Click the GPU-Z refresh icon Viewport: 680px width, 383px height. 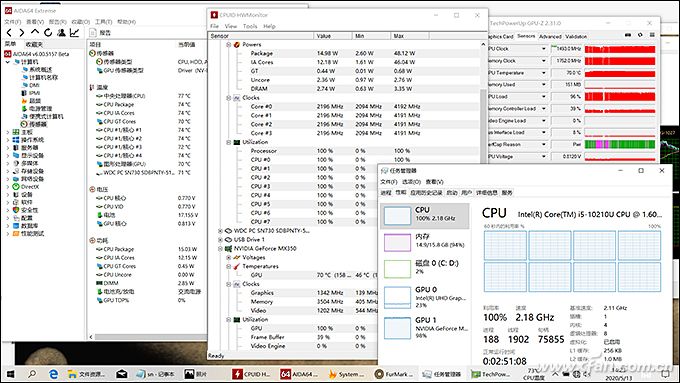[x=640, y=35]
